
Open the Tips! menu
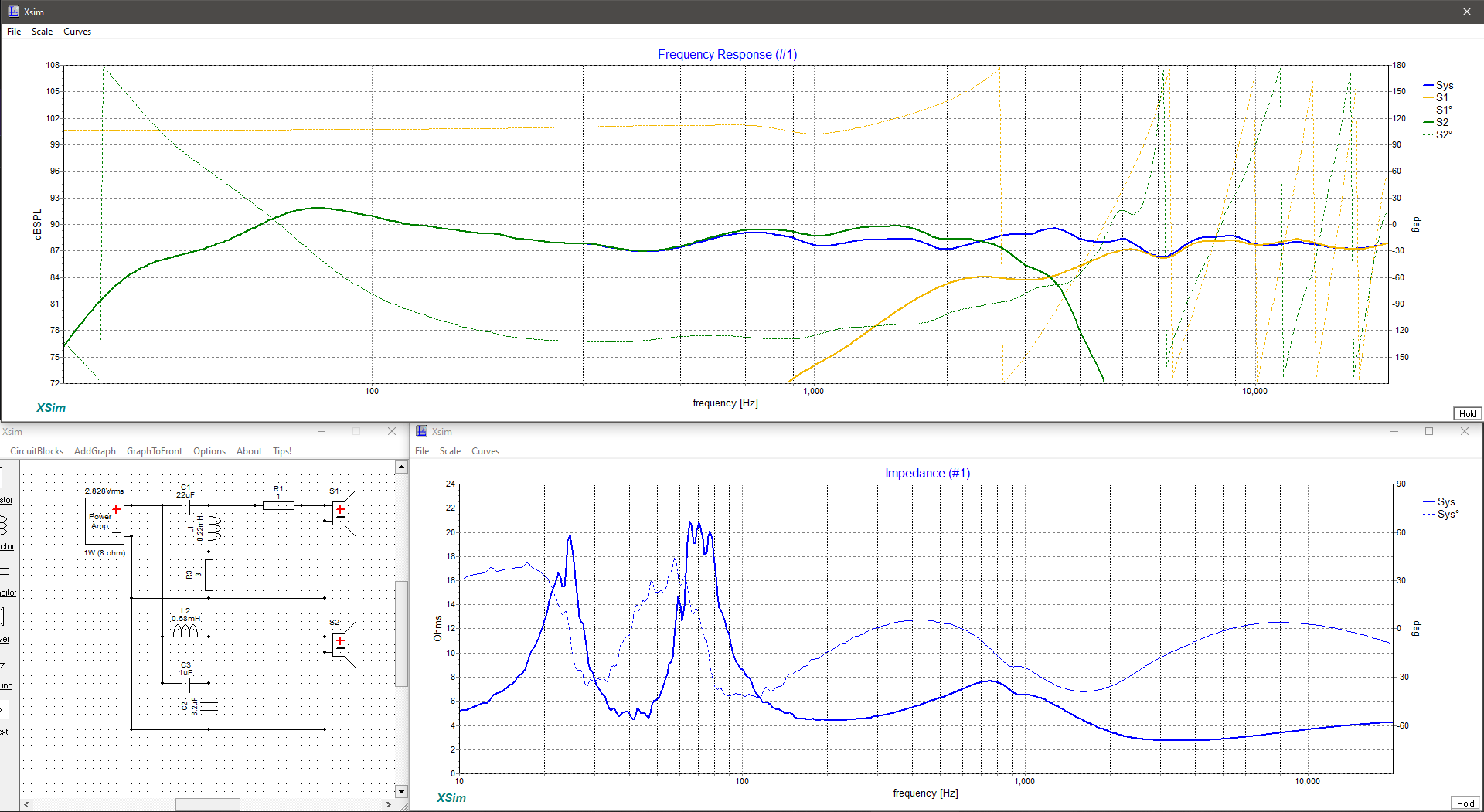(282, 451)
